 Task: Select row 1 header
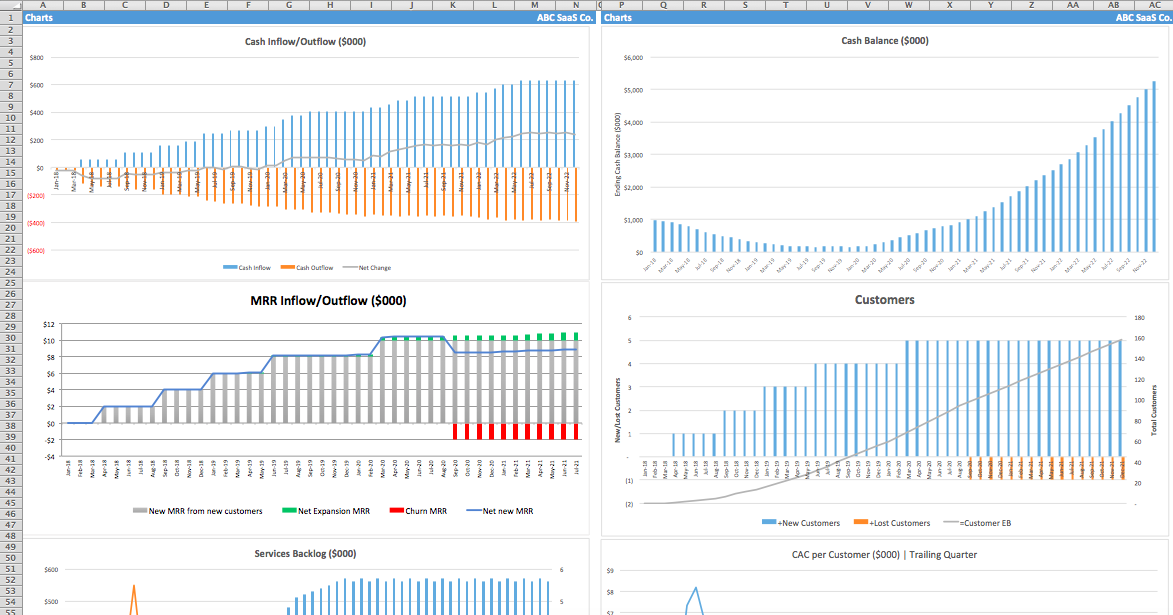10,17
